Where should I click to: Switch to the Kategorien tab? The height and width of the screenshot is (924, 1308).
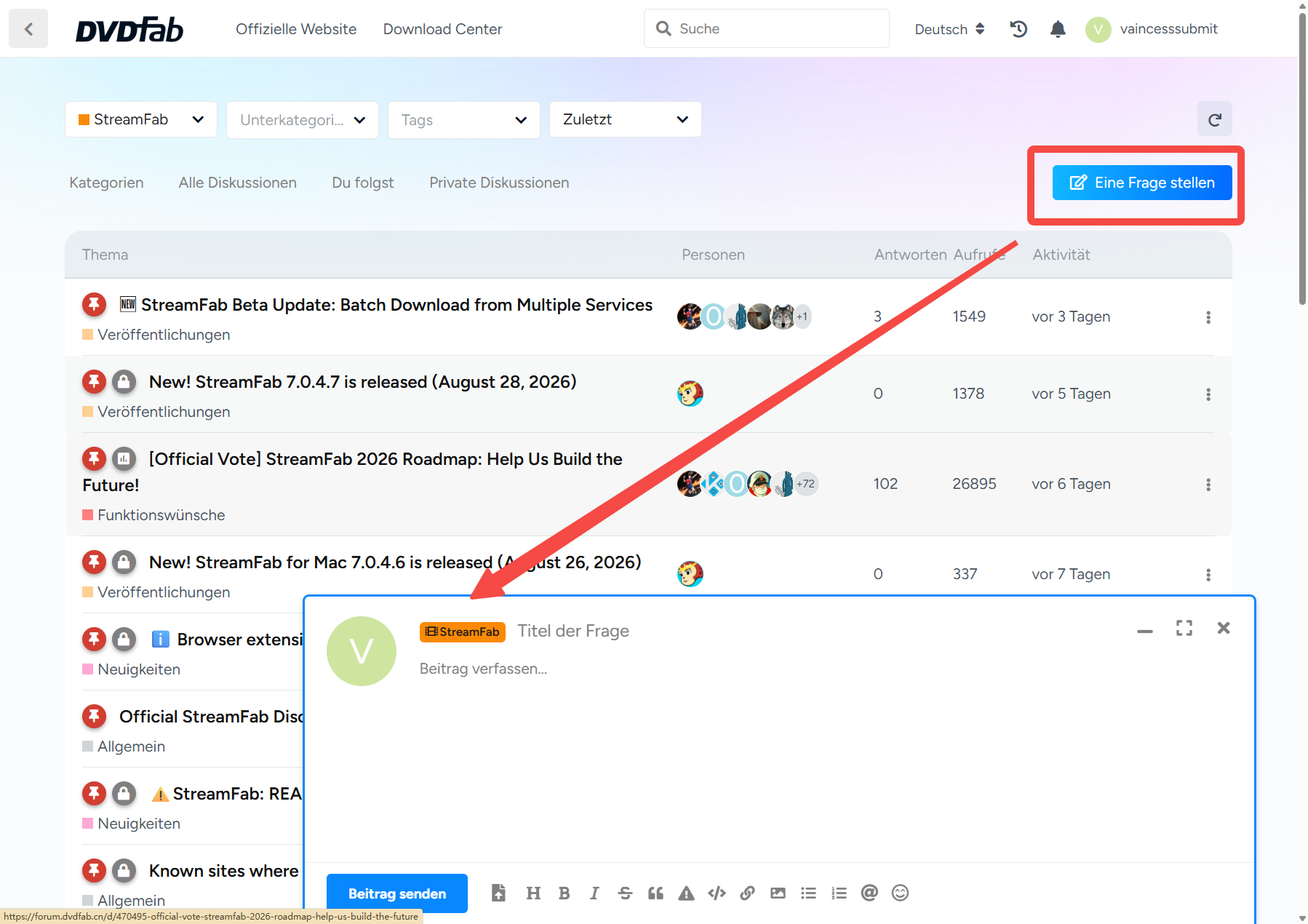click(106, 183)
